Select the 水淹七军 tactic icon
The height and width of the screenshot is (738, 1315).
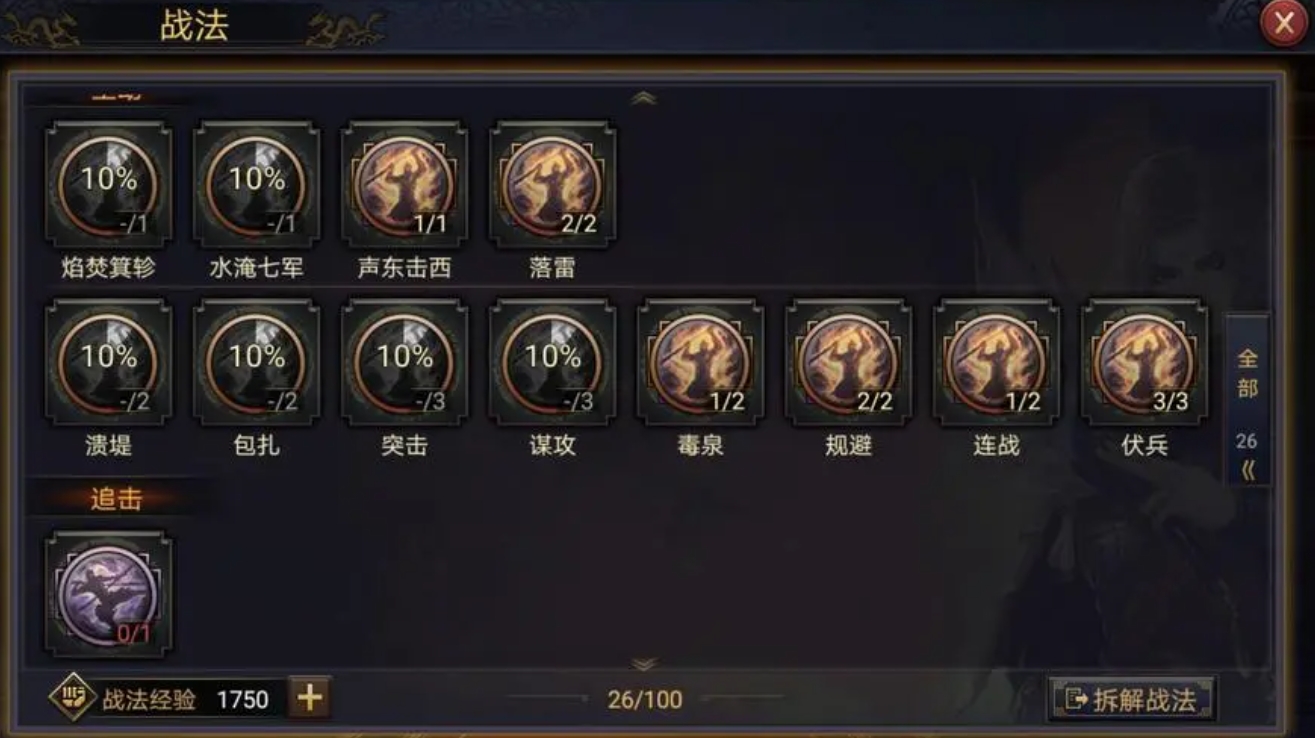(x=256, y=185)
